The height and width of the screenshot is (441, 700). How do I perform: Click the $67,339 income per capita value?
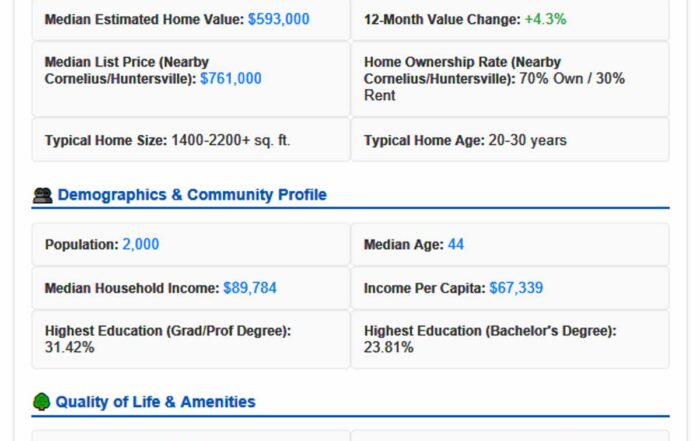[x=516, y=288]
